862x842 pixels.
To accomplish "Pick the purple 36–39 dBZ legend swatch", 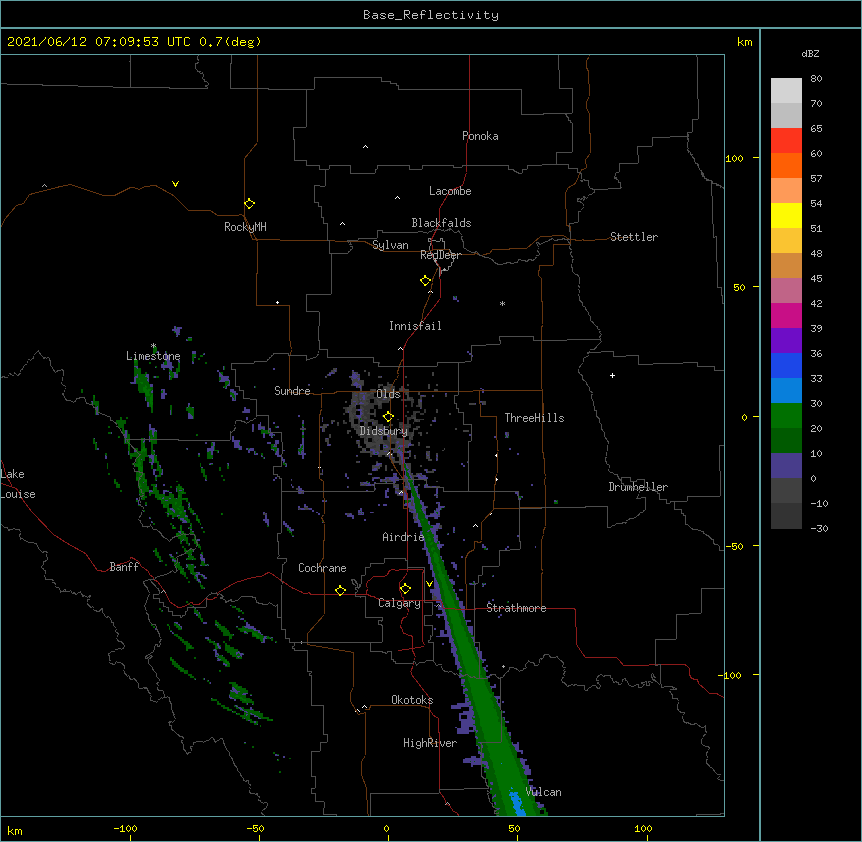I will [786, 341].
